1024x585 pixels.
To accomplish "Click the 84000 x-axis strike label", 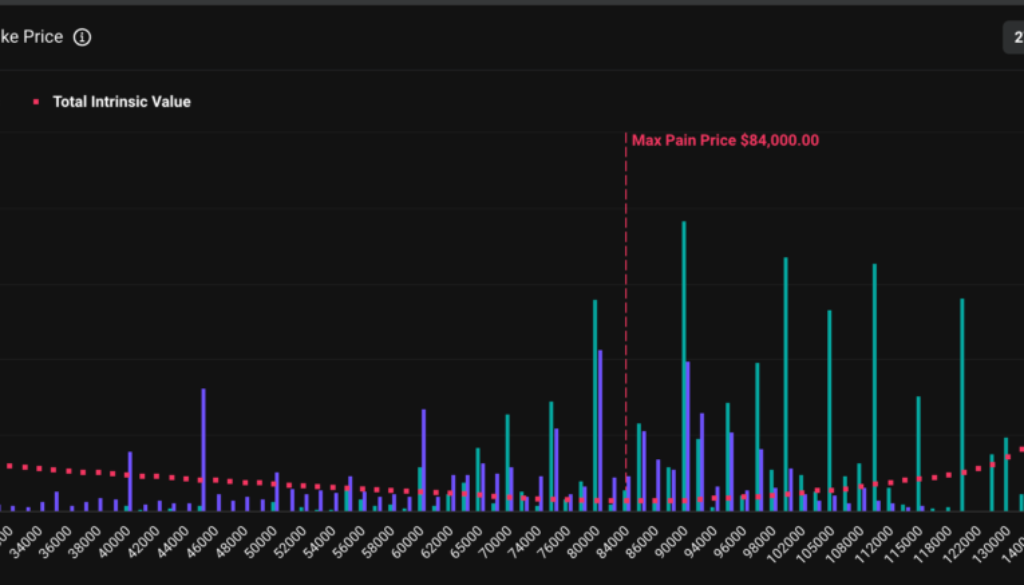I will pos(613,543).
